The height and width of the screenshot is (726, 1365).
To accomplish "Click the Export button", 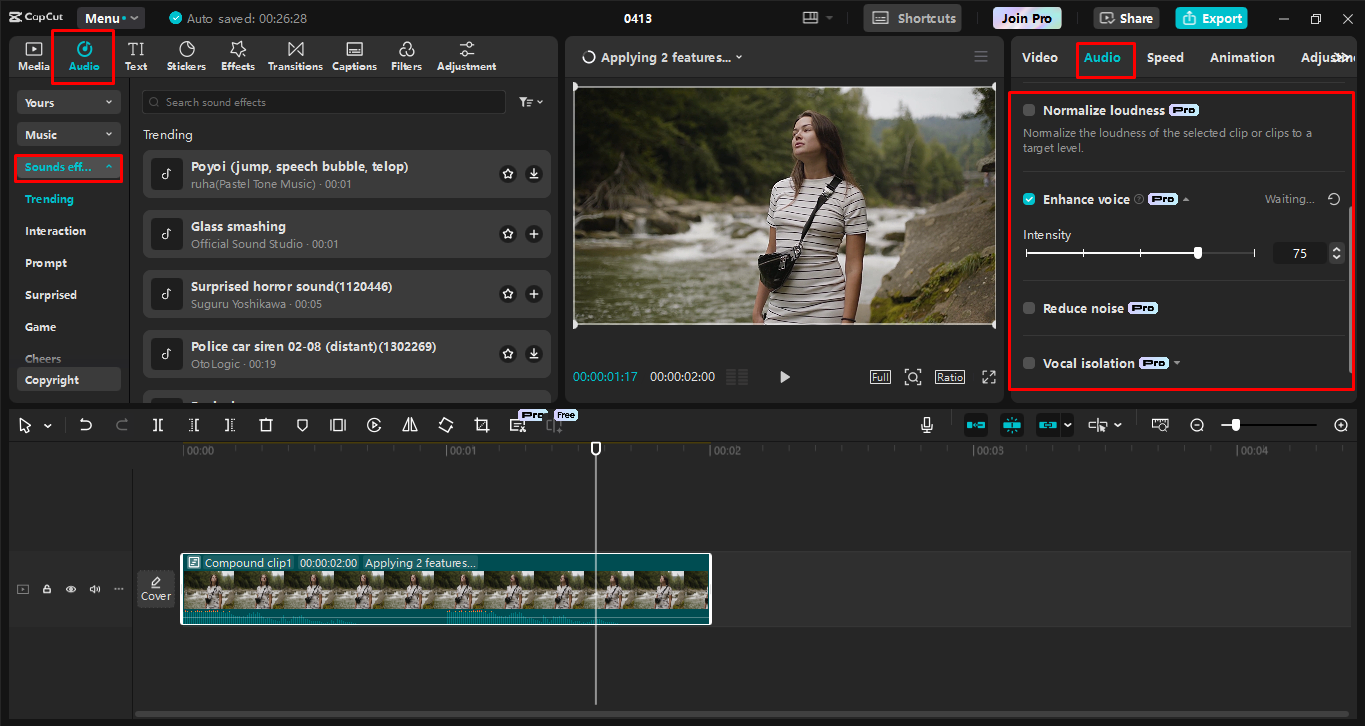I will pyautogui.click(x=1211, y=18).
